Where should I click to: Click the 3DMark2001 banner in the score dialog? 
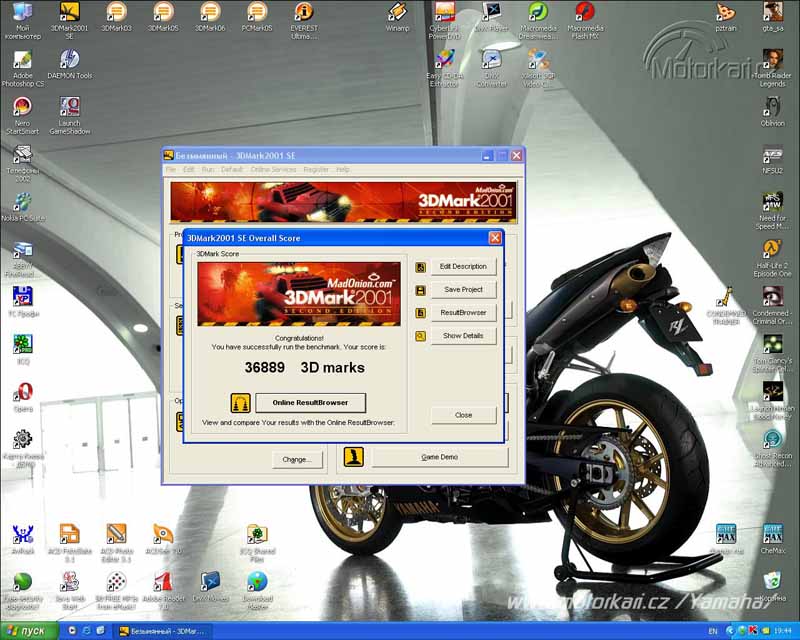(x=299, y=294)
